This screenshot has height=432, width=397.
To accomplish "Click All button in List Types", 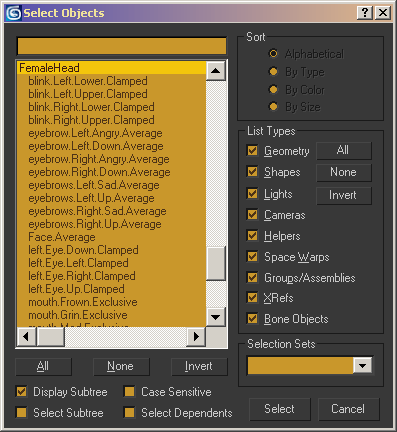I will (344, 150).
